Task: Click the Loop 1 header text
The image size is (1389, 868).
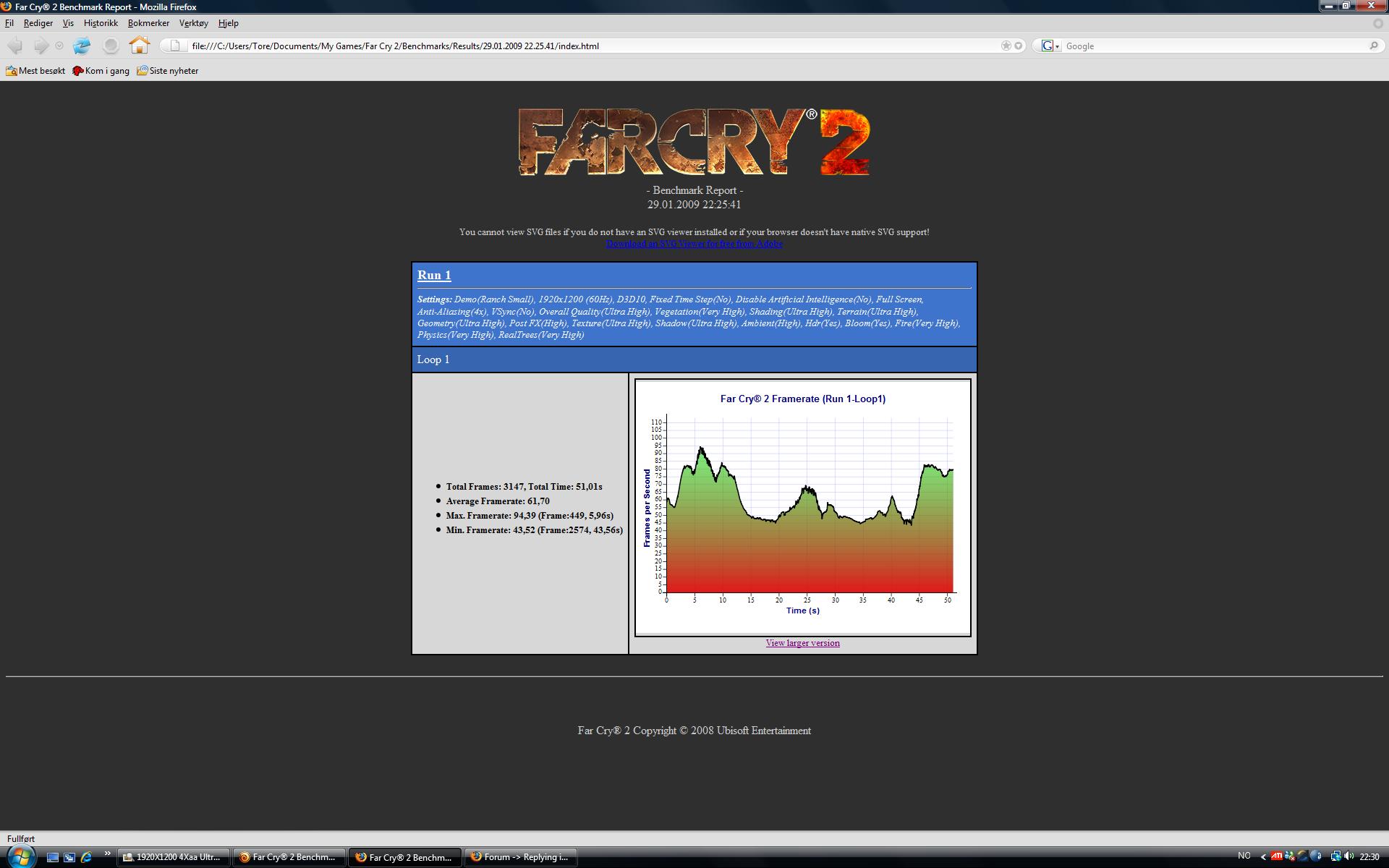Action: coord(433,359)
